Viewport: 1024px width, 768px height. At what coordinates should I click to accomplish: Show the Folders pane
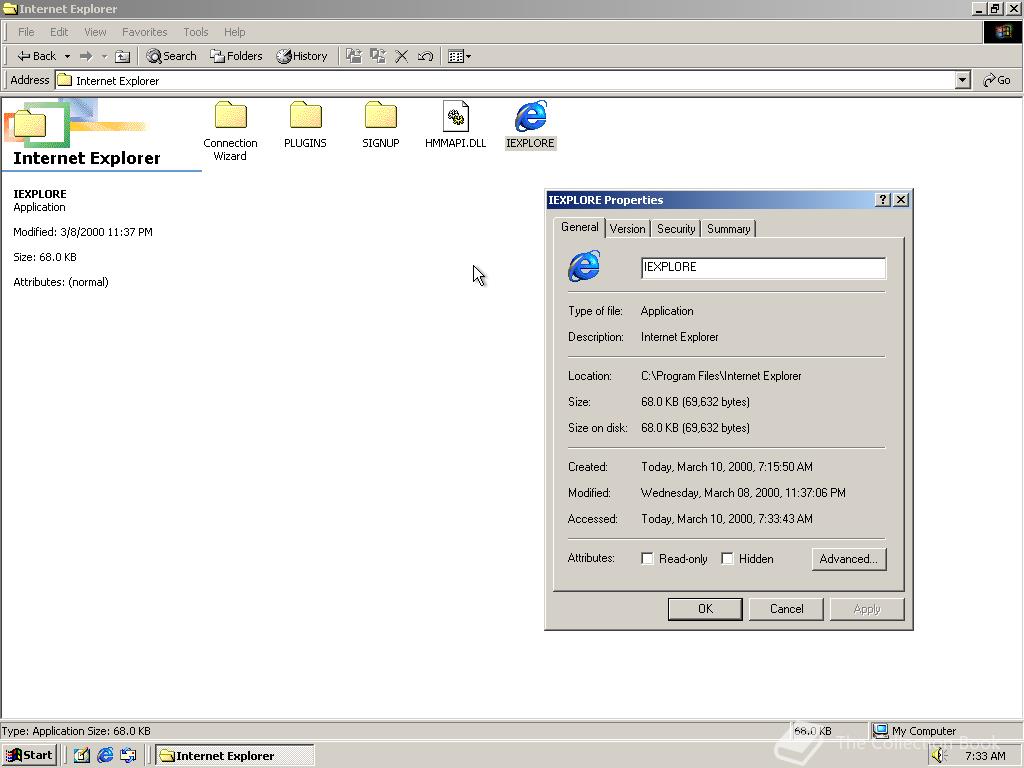pos(236,56)
